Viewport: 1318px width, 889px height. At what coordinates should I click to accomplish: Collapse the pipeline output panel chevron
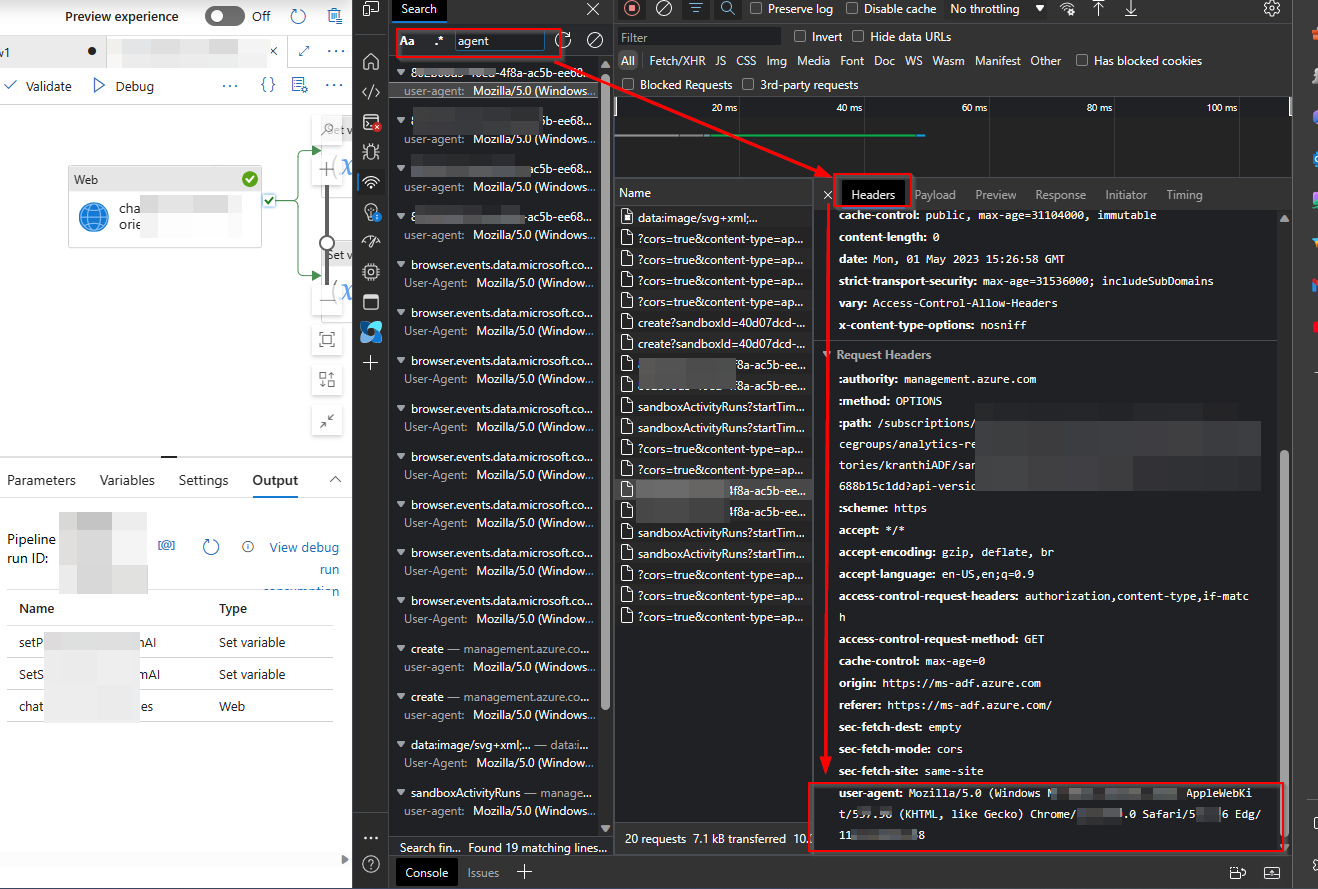(x=336, y=480)
